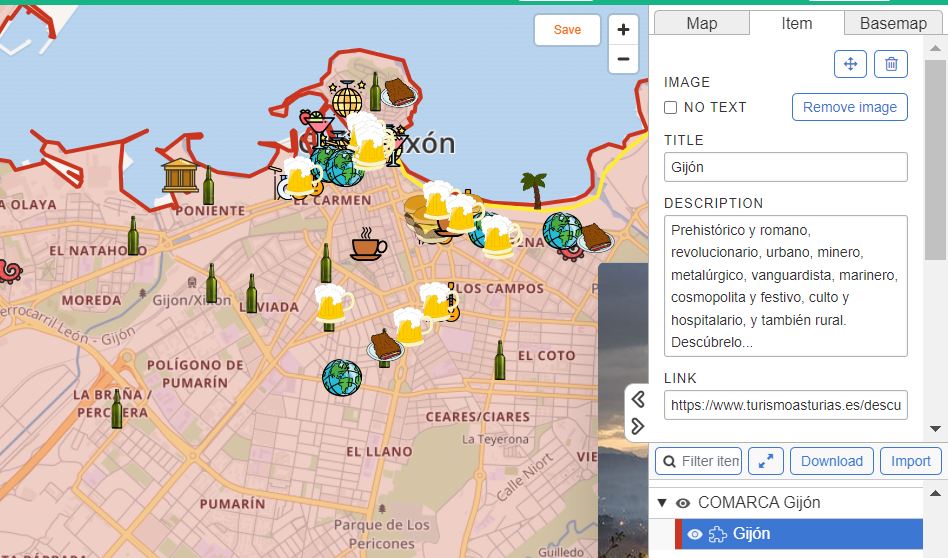Collapse the COMARCA Gijón tree group

pos(662,503)
